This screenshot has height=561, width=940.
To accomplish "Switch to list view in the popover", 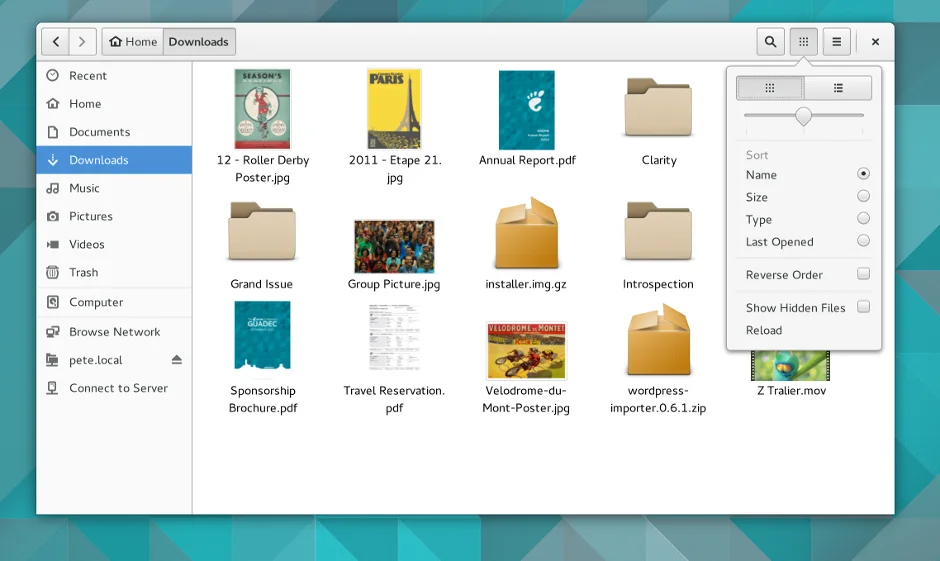I will 838,88.
